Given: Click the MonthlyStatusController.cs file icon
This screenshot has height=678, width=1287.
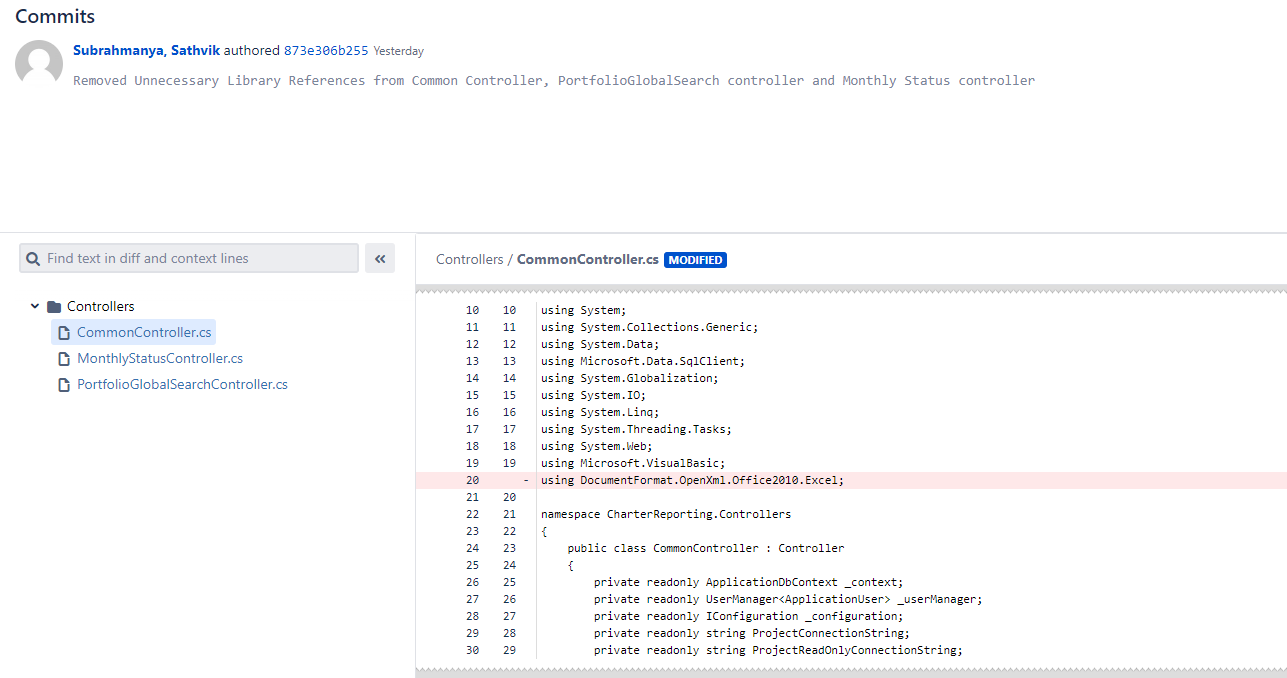Looking at the screenshot, I should point(63,358).
